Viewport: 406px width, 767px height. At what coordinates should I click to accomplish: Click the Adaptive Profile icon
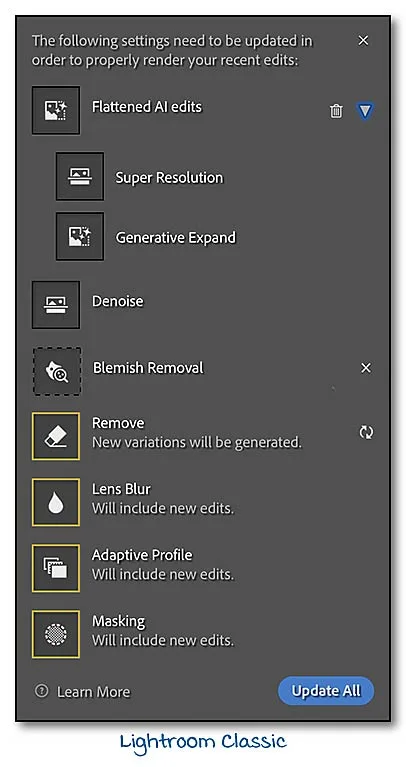tap(56, 568)
